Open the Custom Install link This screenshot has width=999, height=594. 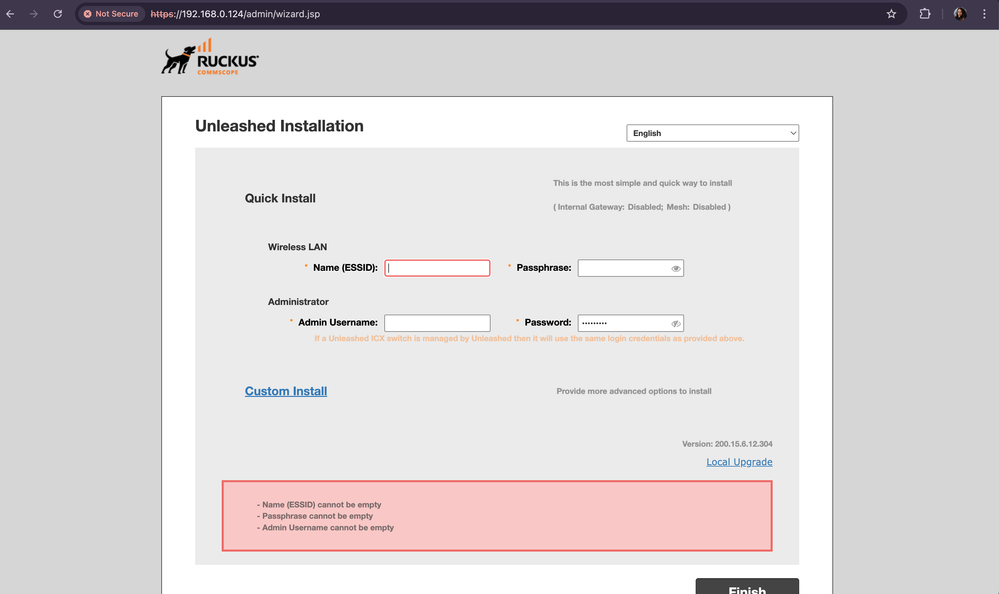(x=286, y=391)
